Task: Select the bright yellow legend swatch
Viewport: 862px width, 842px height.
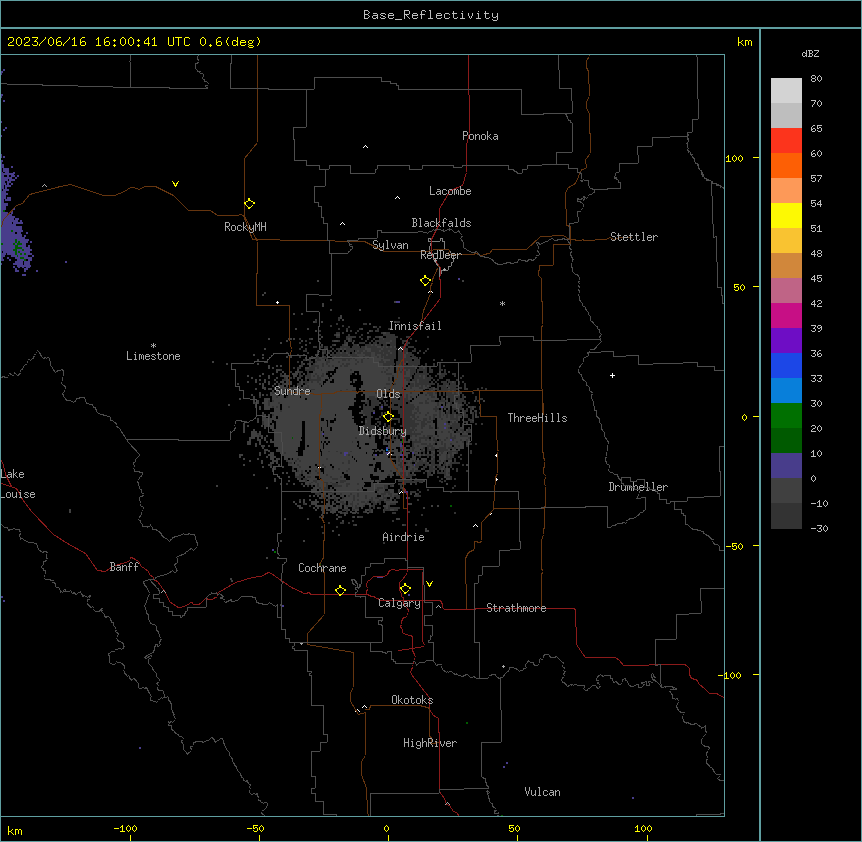Action: [786, 215]
